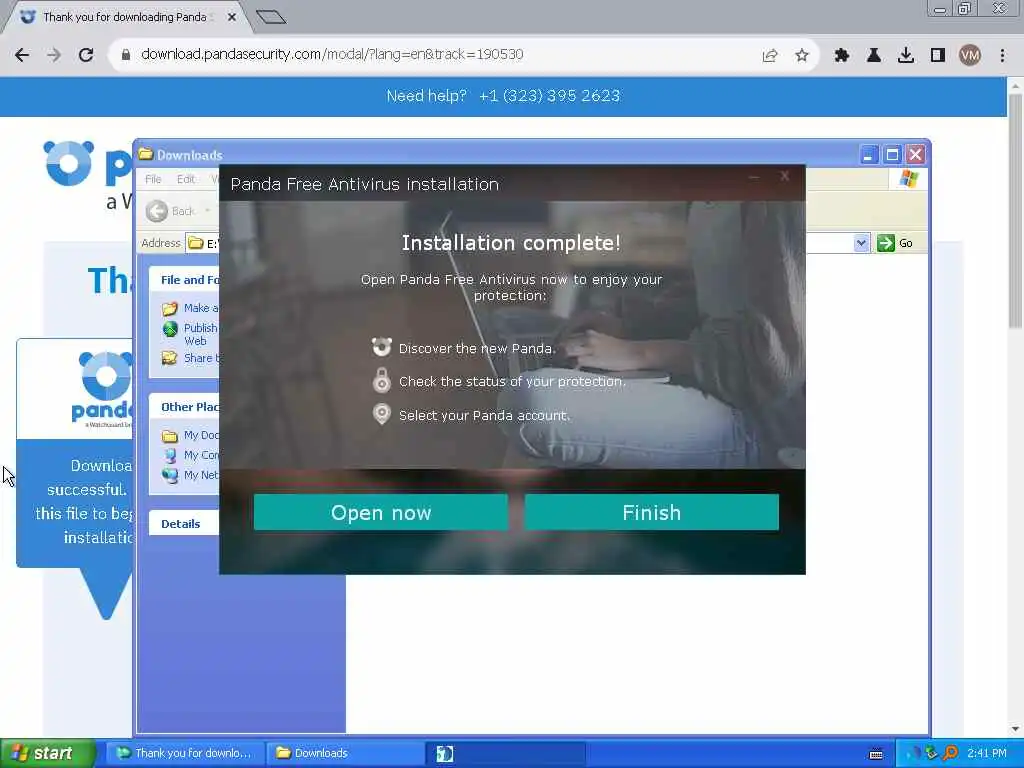This screenshot has height=768, width=1024.
Task: Collapse Other Places panel header
Action: point(184,407)
